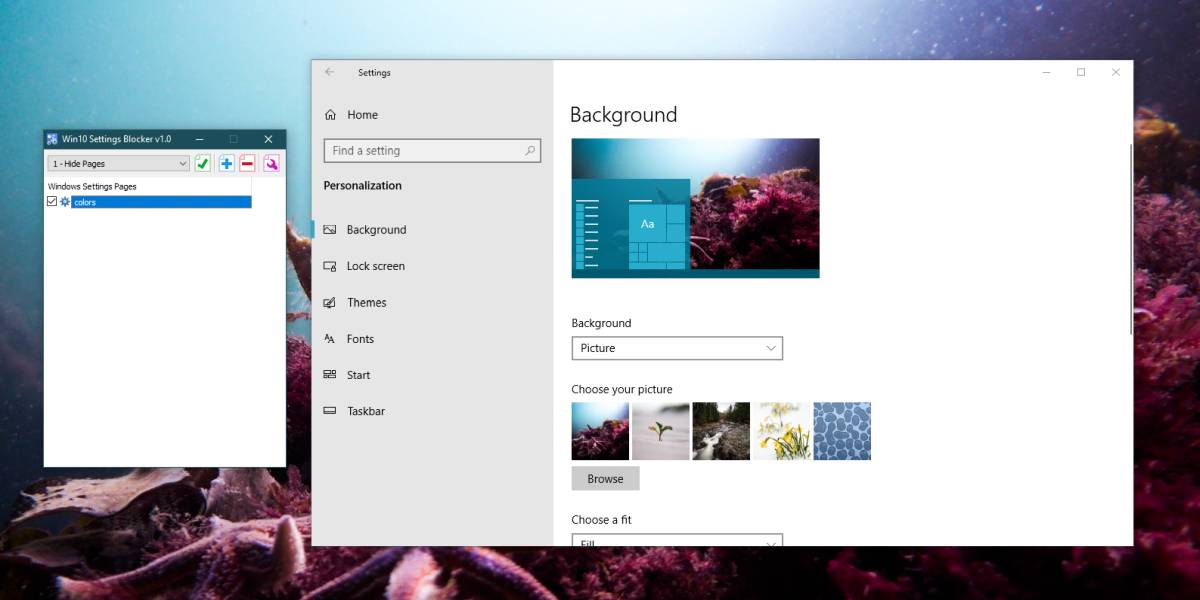Pick the blue pebbles picture thumbnail
1200x600 pixels.
842,431
